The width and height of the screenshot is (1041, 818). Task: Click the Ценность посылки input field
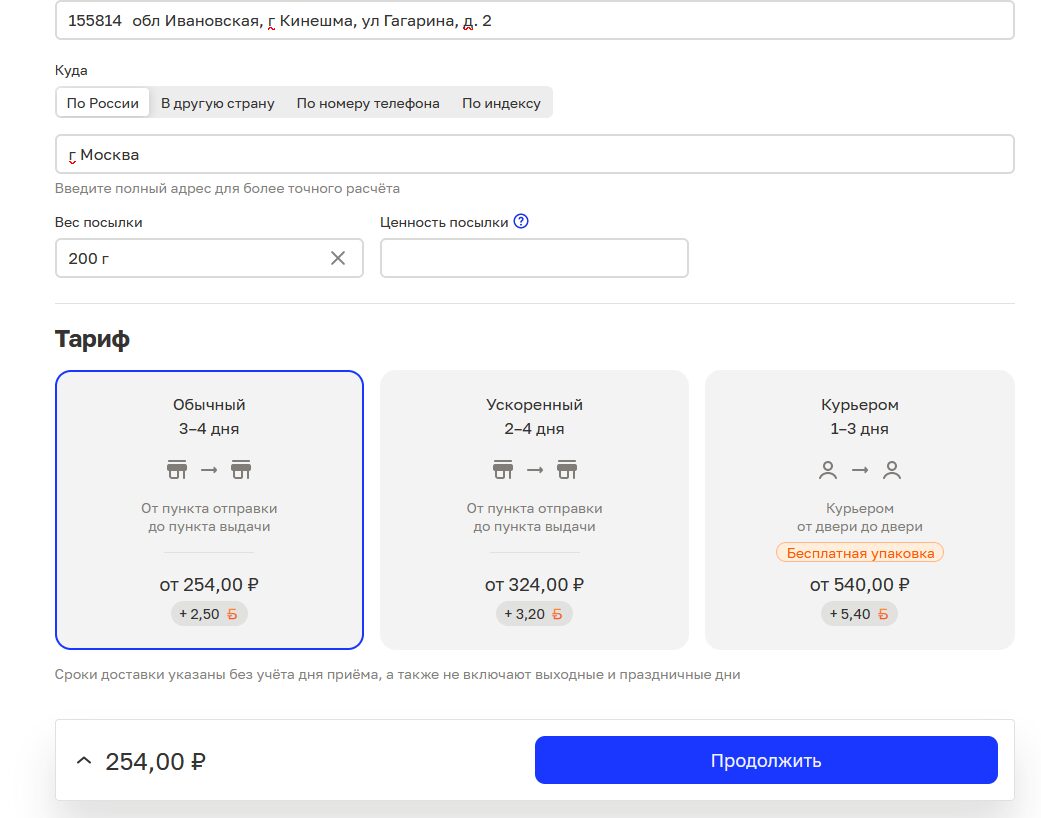534,258
